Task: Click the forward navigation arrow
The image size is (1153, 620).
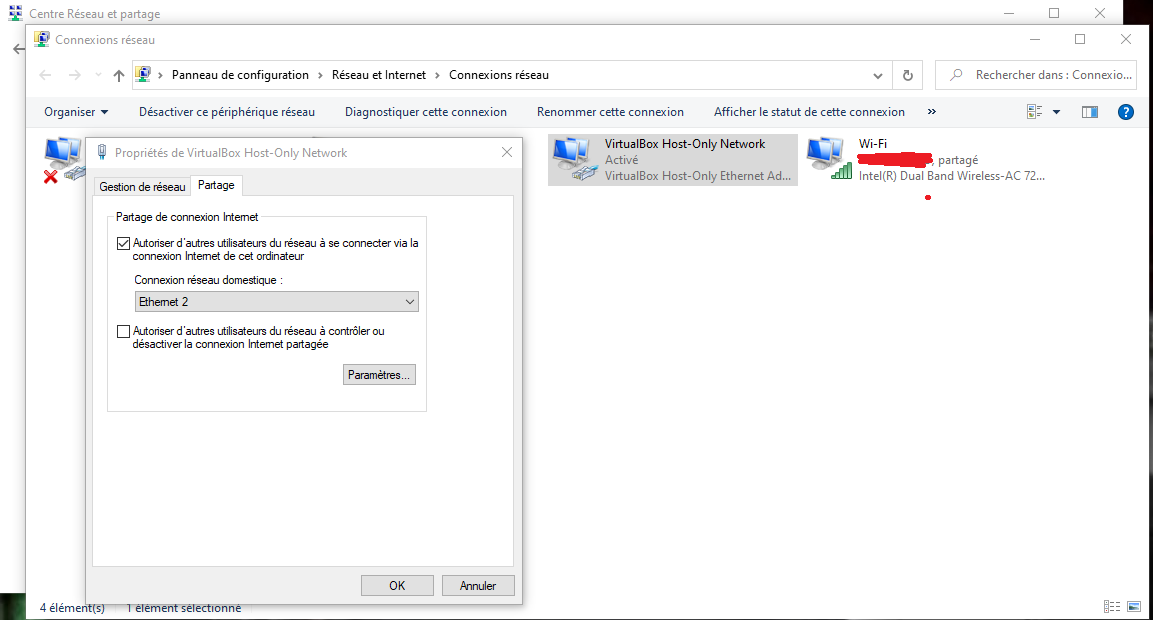Action: (75, 75)
